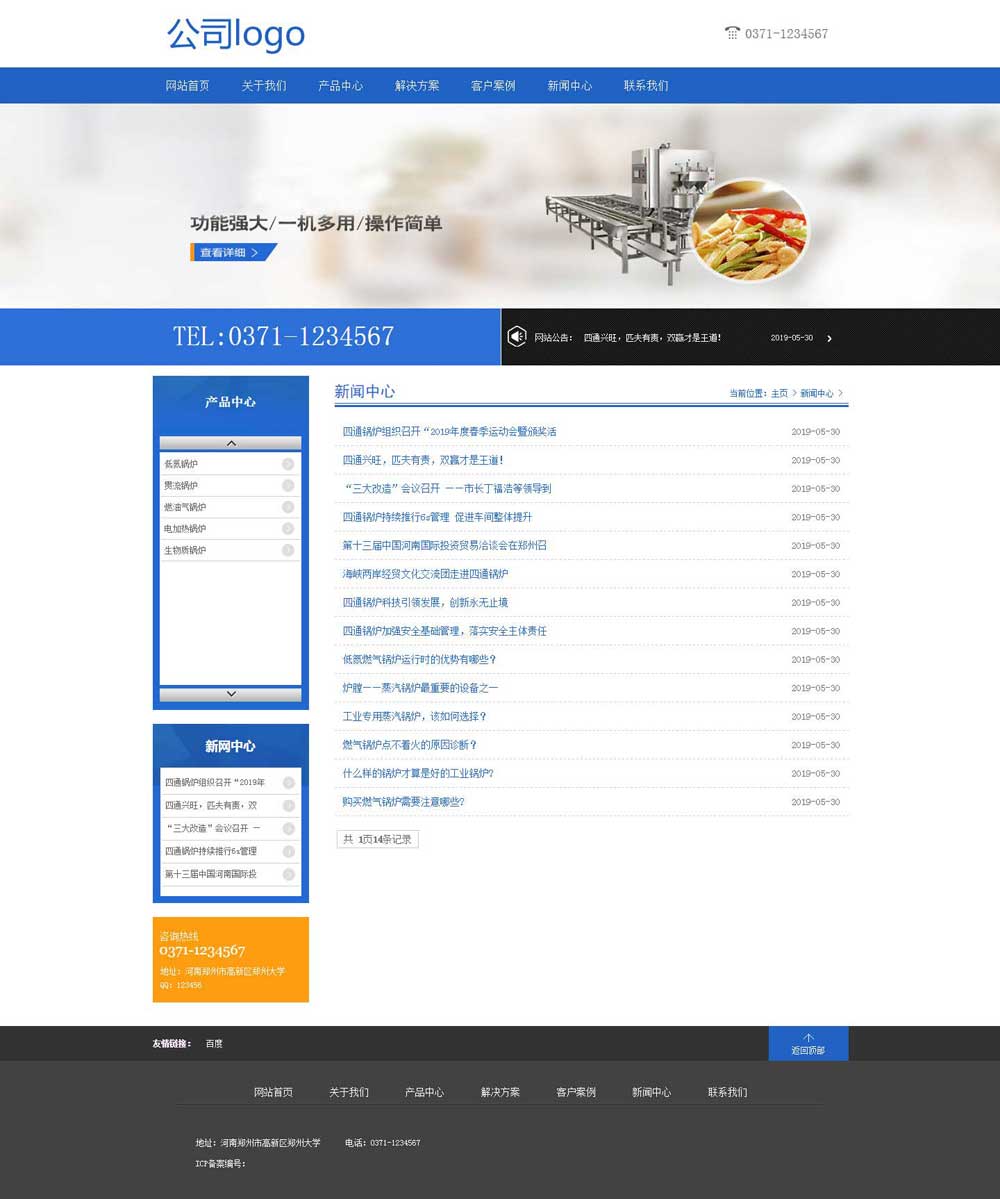1000x1199 pixels.
Task: Click the 查看详细 banner button
Action: point(233,253)
